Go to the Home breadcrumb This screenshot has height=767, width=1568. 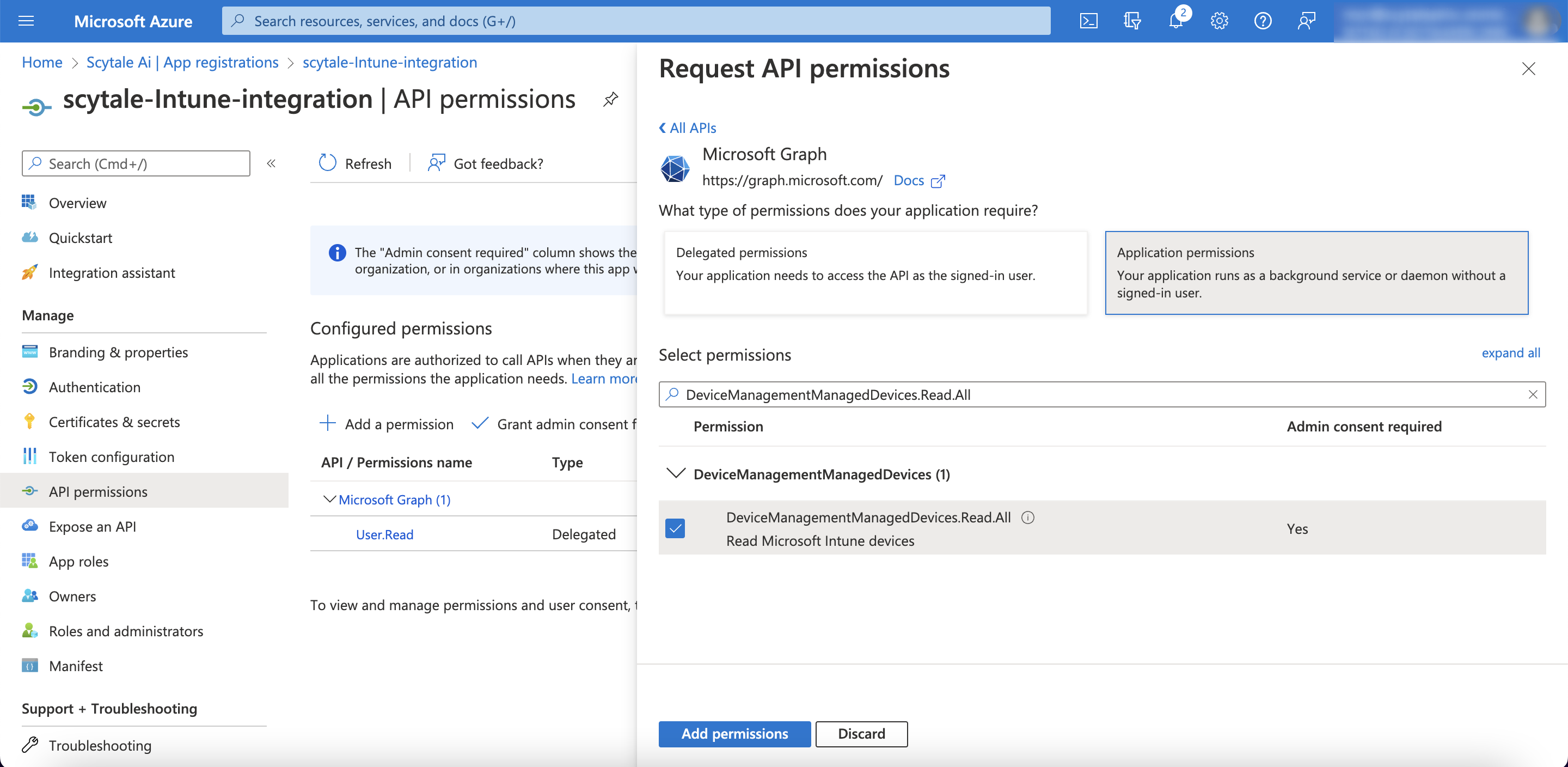click(42, 62)
